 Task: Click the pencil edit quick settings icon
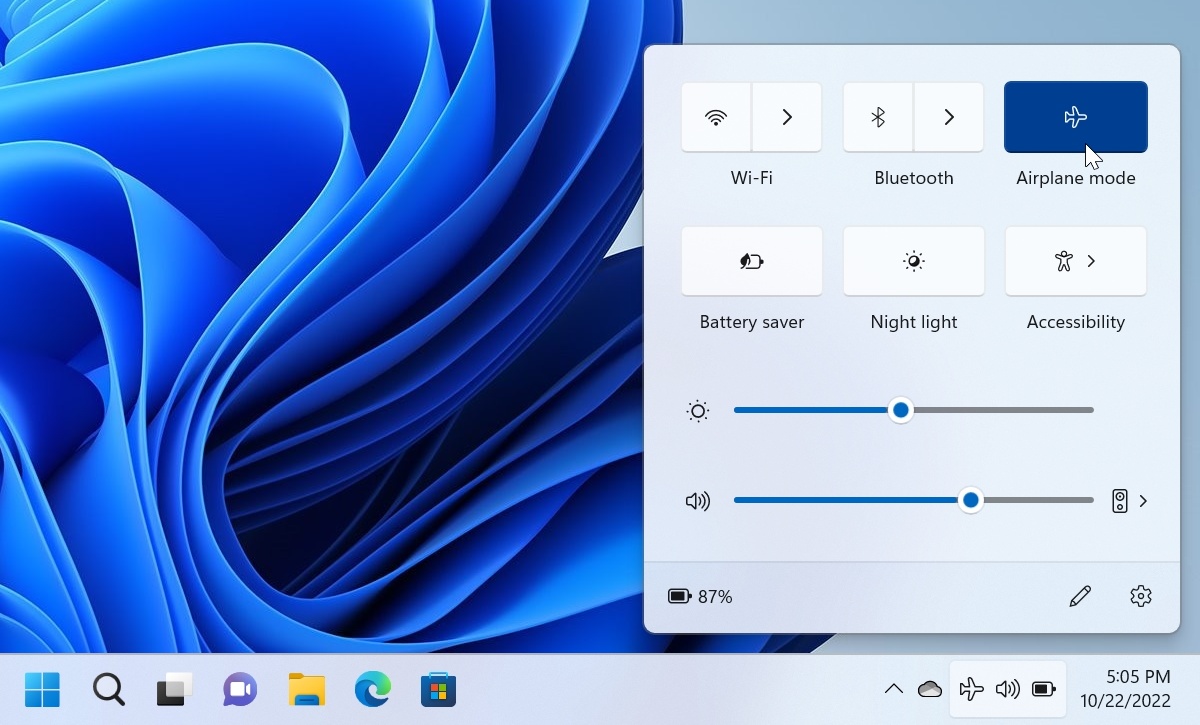tap(1079, 597)
